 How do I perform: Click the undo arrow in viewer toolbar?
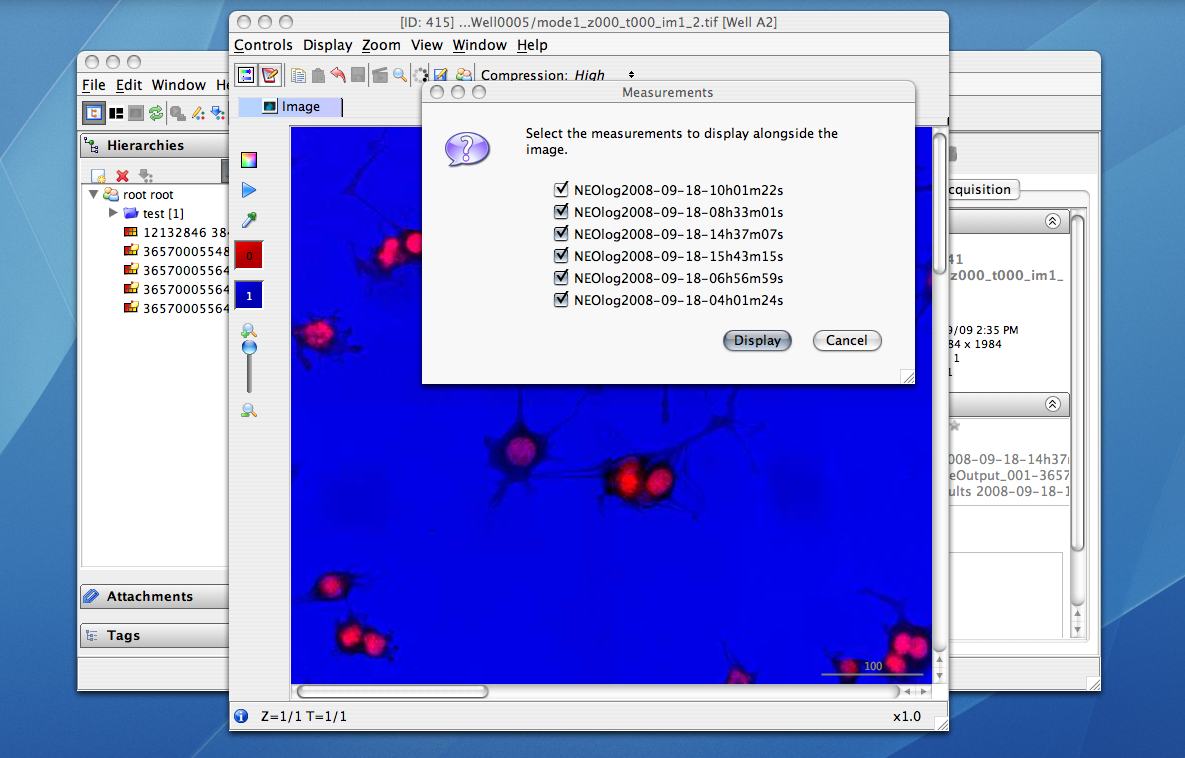338,75
